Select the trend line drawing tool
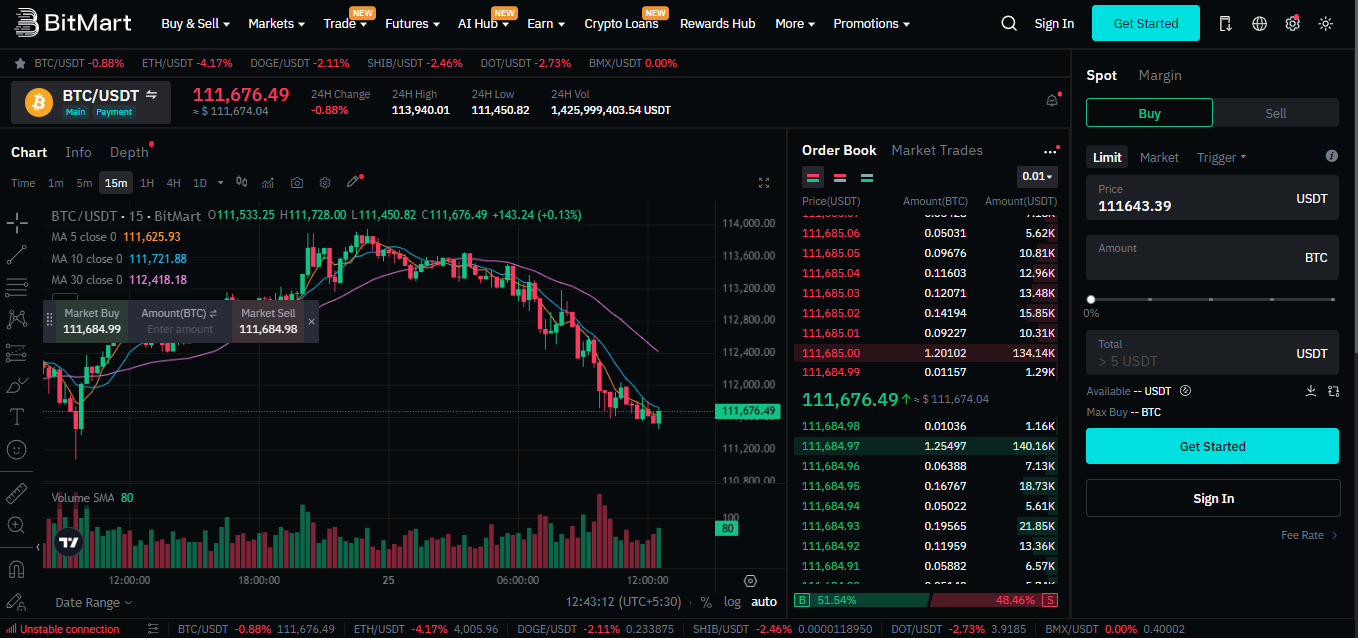Screen dimensions: 1358x638 16,254
